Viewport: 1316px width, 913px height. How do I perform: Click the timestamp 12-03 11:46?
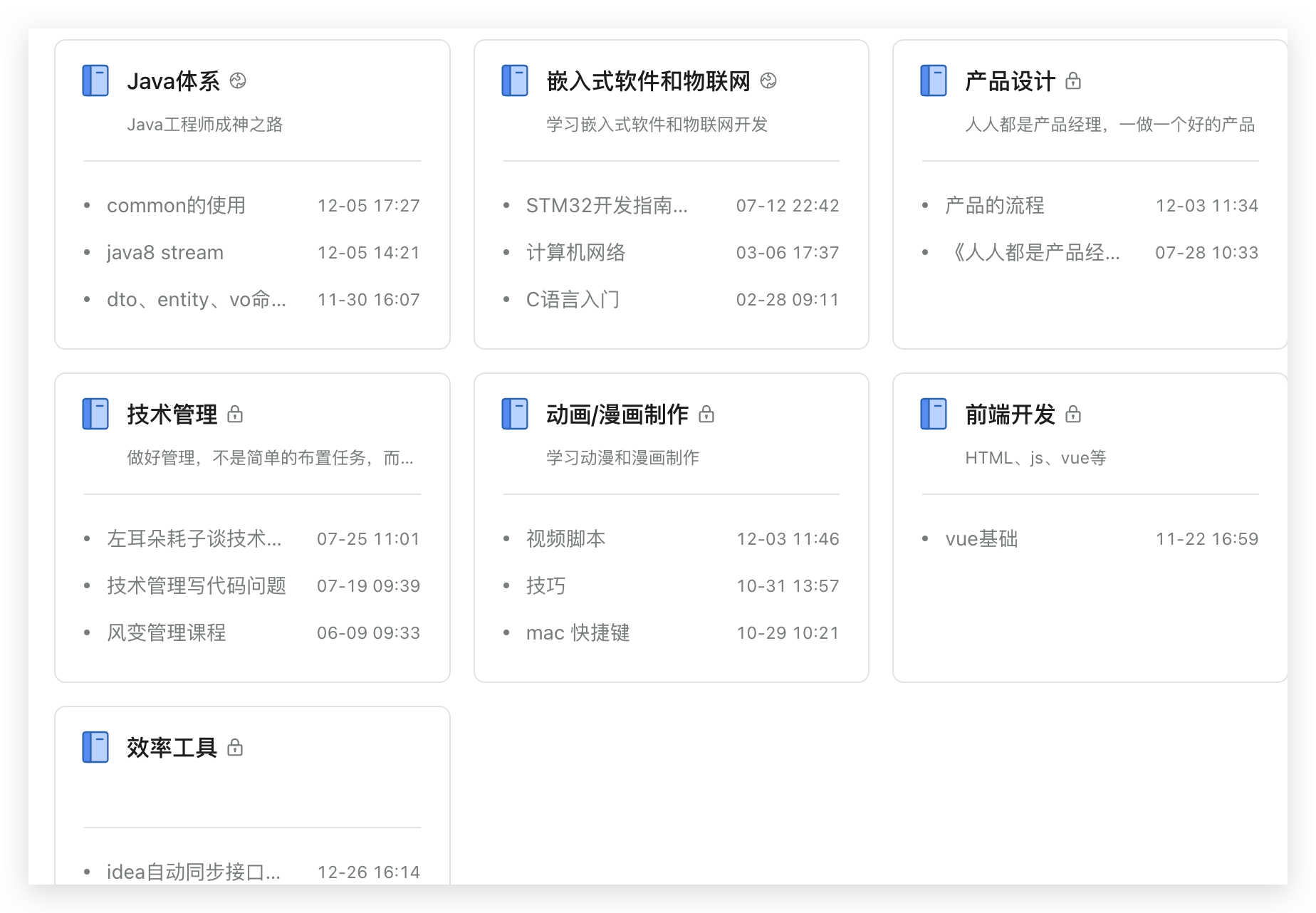click(x=788, y=539)
